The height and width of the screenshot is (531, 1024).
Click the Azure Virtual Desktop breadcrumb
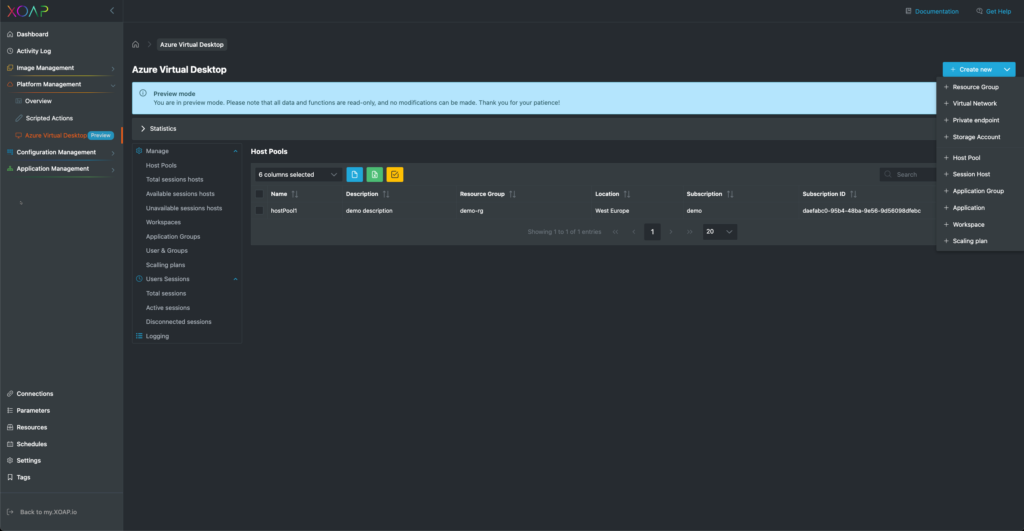(191, 44)
